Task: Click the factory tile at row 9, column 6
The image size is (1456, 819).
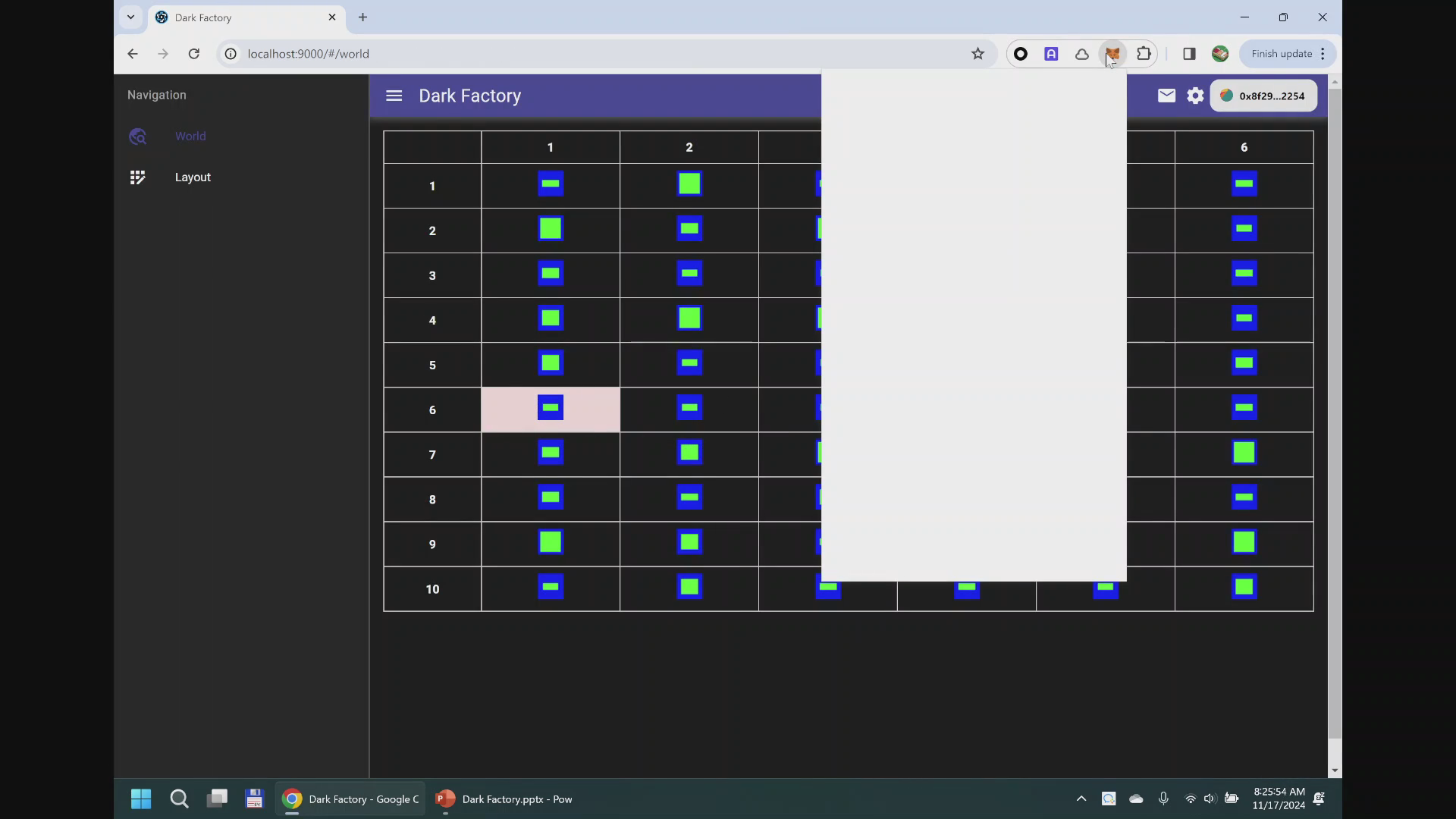Action: click(1244, 542)
